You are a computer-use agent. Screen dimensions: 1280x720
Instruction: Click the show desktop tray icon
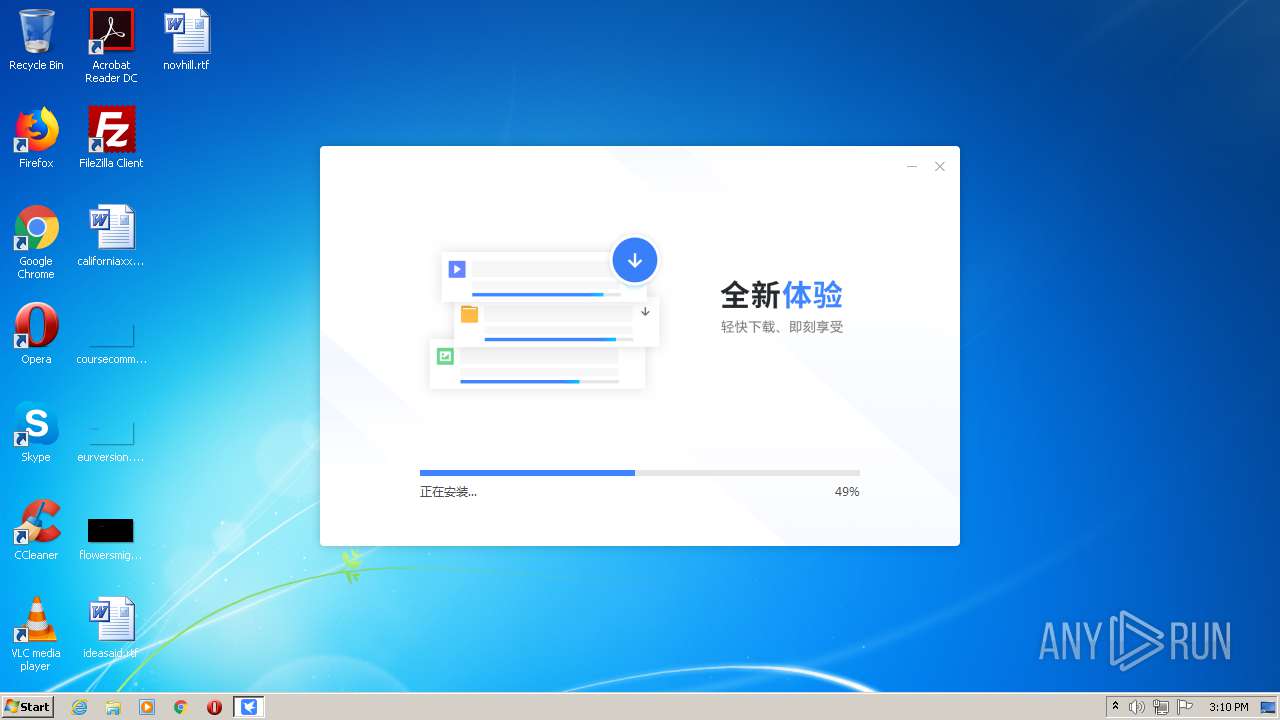[1269, 707]
